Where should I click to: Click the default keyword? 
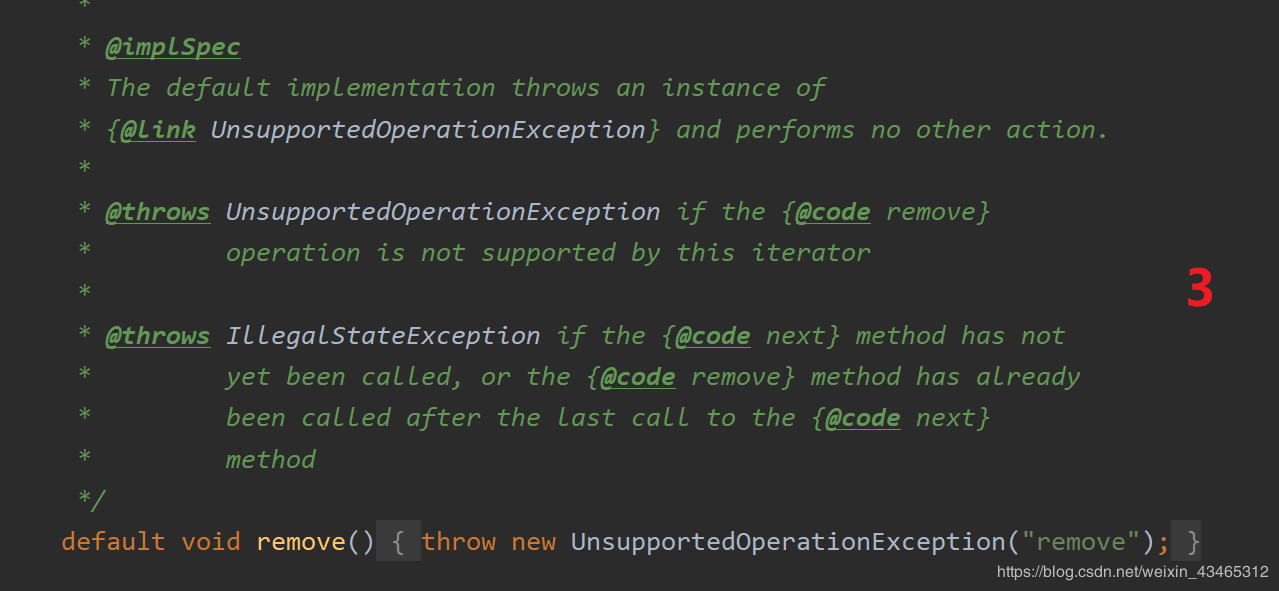tap(113, 542)
